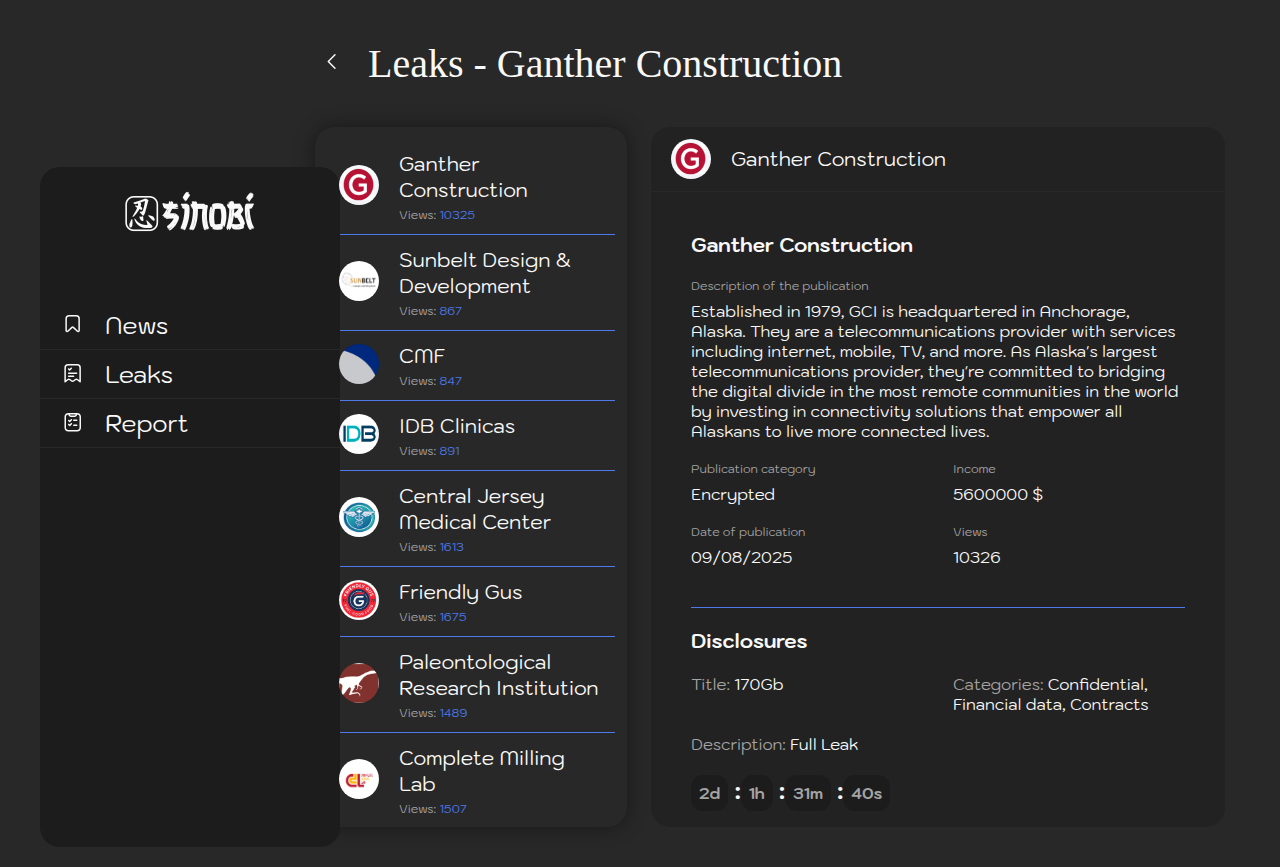Viewport: 1280px width, 867px height.
Task: Open the IDB Clinicas entry title
Action: [x=457, y=426]
